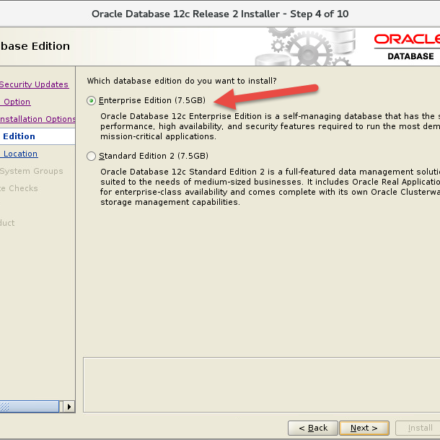This screenshot has height=440, width=440.
Task: Click the Standard Edition 2 (7.5GB) label
Action: click(154, 156)
